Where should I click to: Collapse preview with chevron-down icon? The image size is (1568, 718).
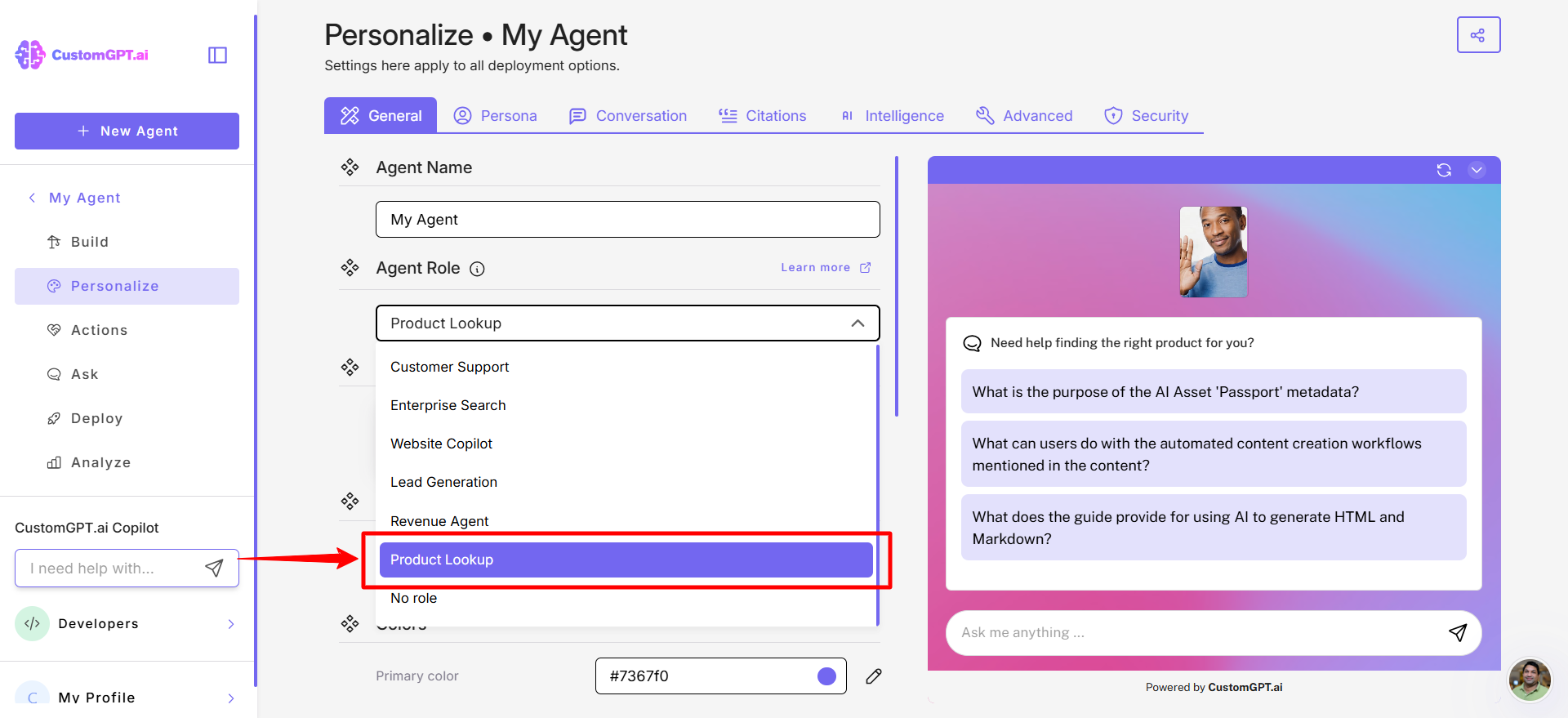pos(1477,170)
